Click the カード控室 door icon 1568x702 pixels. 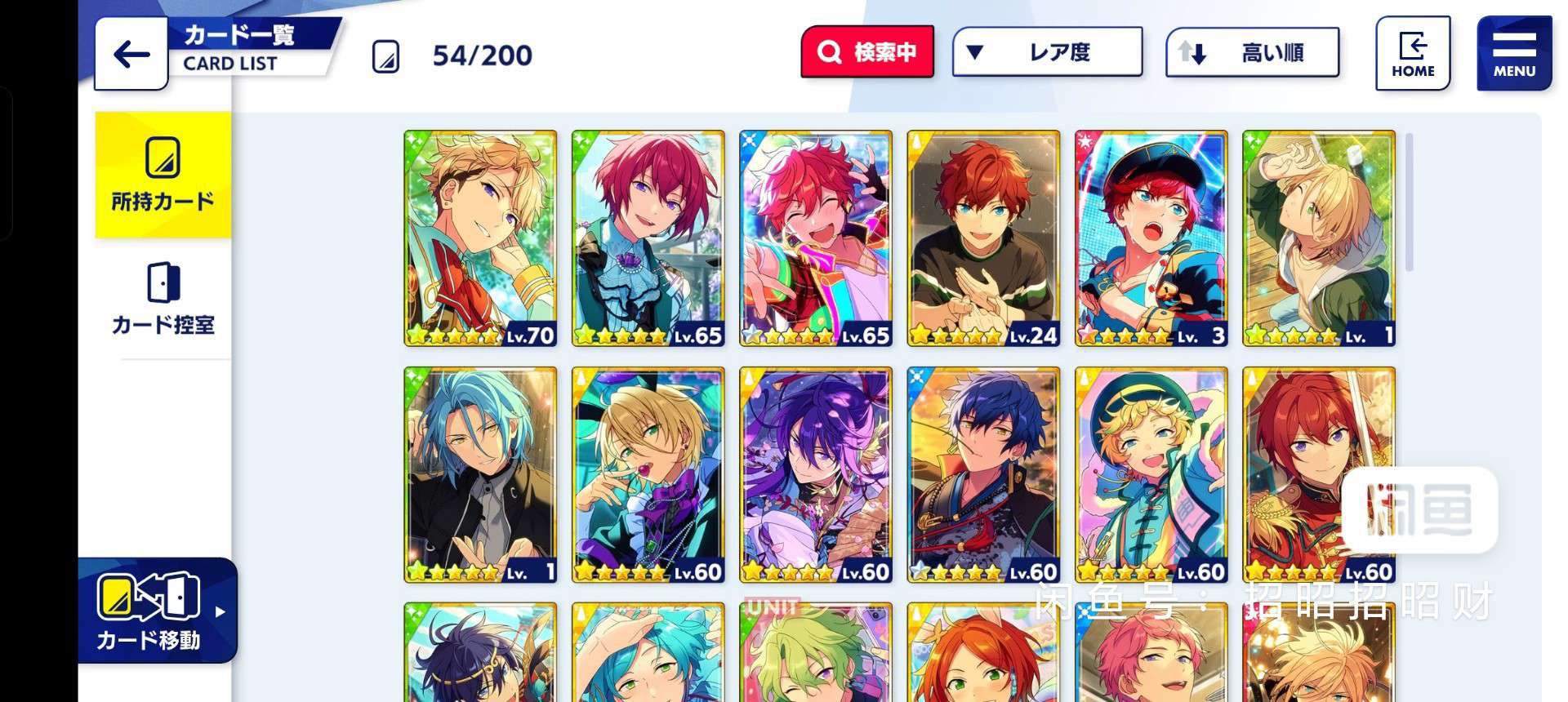pyautogui.click(x=163, y=282)
